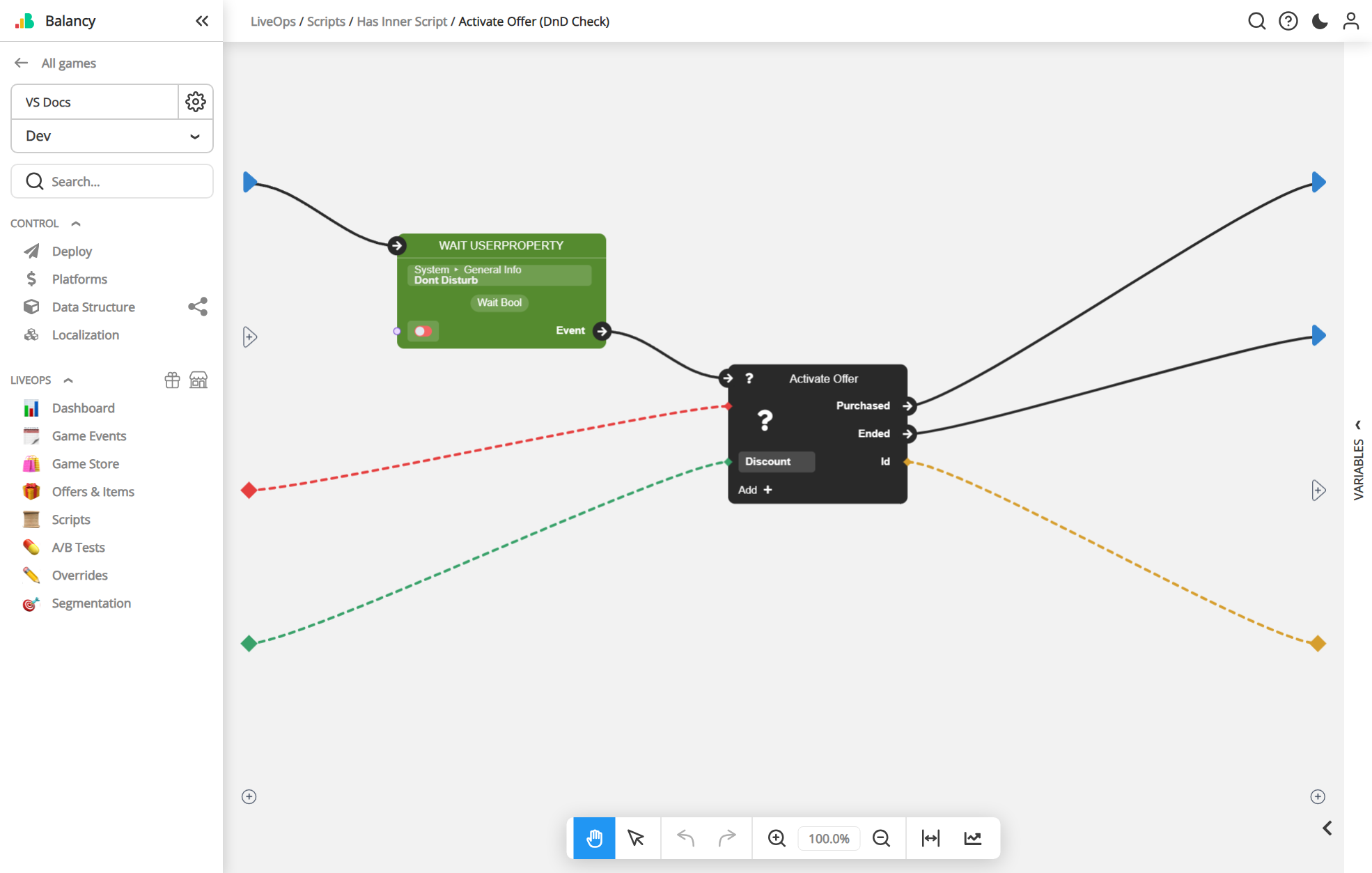This screenshot has width=1372, height=873.
Task: Open Offers & Items in sidebar
Action: point(93,492)
